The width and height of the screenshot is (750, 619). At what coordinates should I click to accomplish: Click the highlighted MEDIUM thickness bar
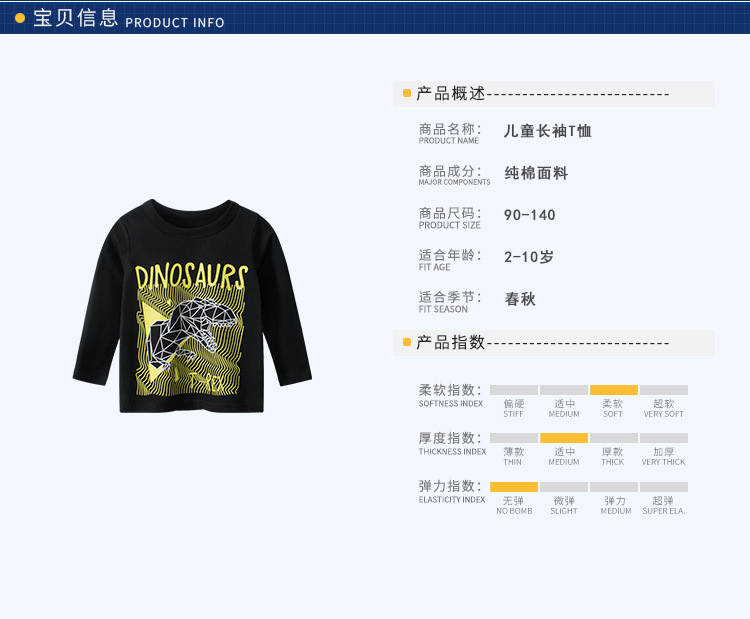coord(564,438)
